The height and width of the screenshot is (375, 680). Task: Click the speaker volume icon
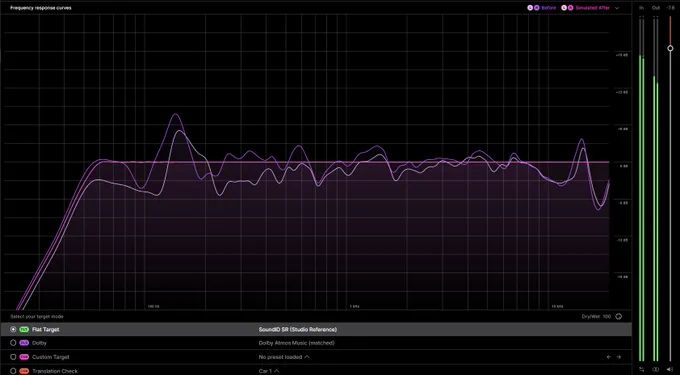pos(670,369)
